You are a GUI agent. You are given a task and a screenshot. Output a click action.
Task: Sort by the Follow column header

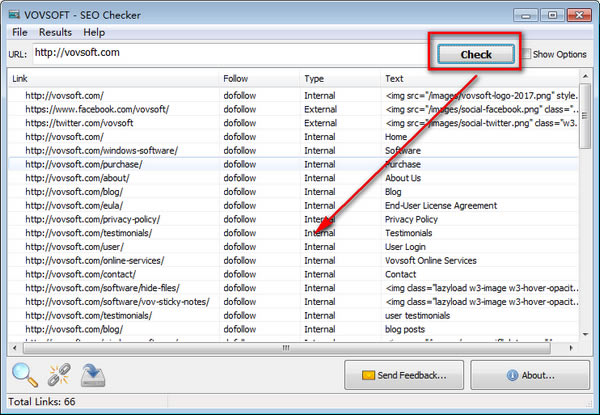point(259,78)
